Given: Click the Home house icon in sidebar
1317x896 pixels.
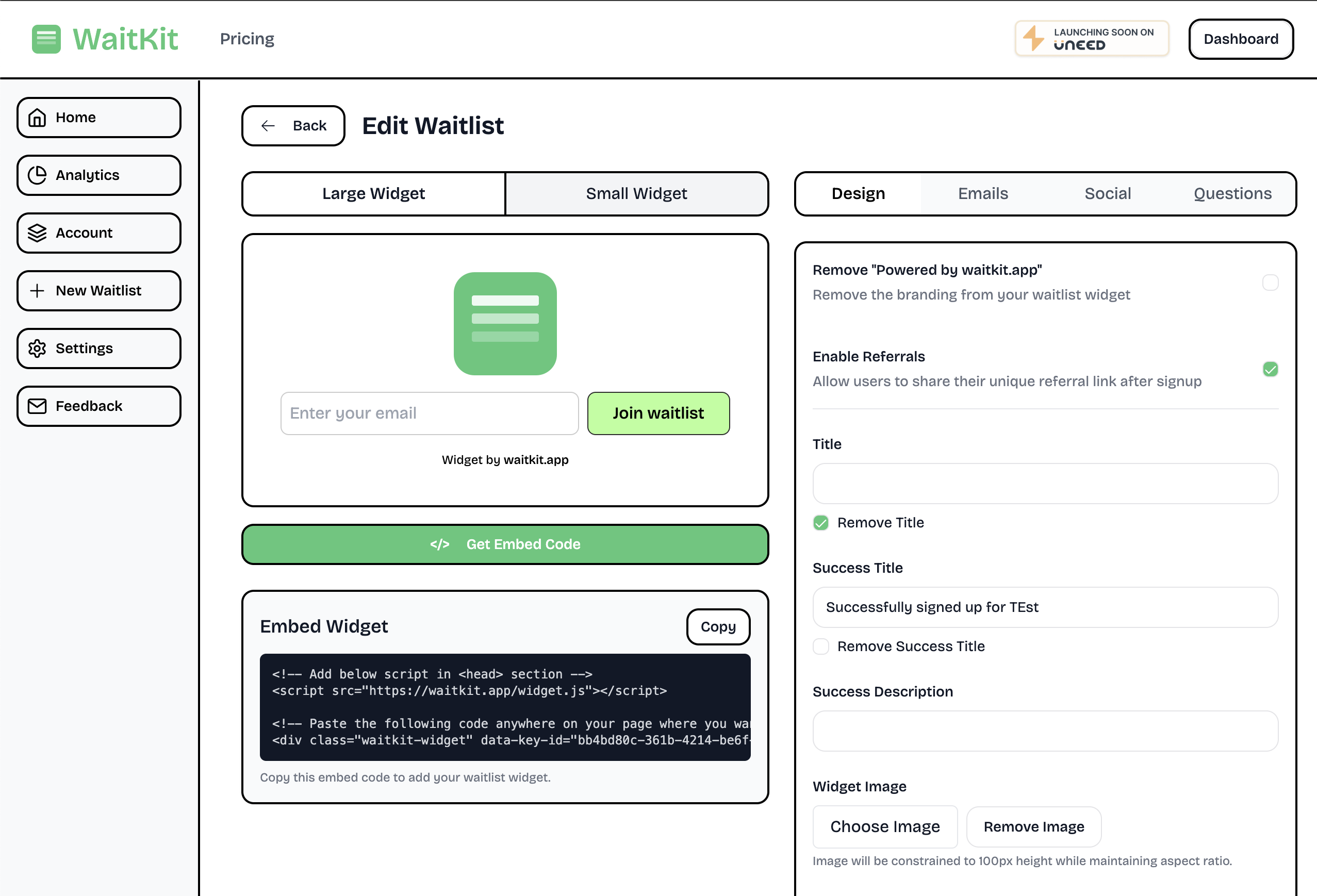Looking at the screenshot, I should 38,118.
